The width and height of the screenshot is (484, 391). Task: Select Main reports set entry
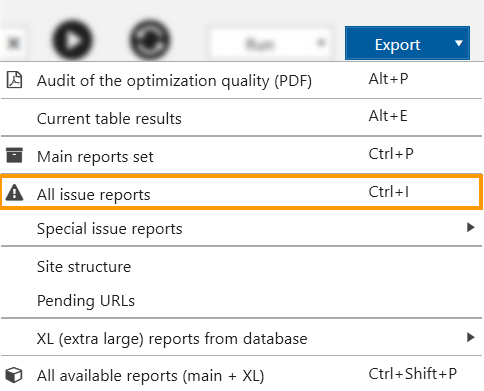(x=242, y=155)
